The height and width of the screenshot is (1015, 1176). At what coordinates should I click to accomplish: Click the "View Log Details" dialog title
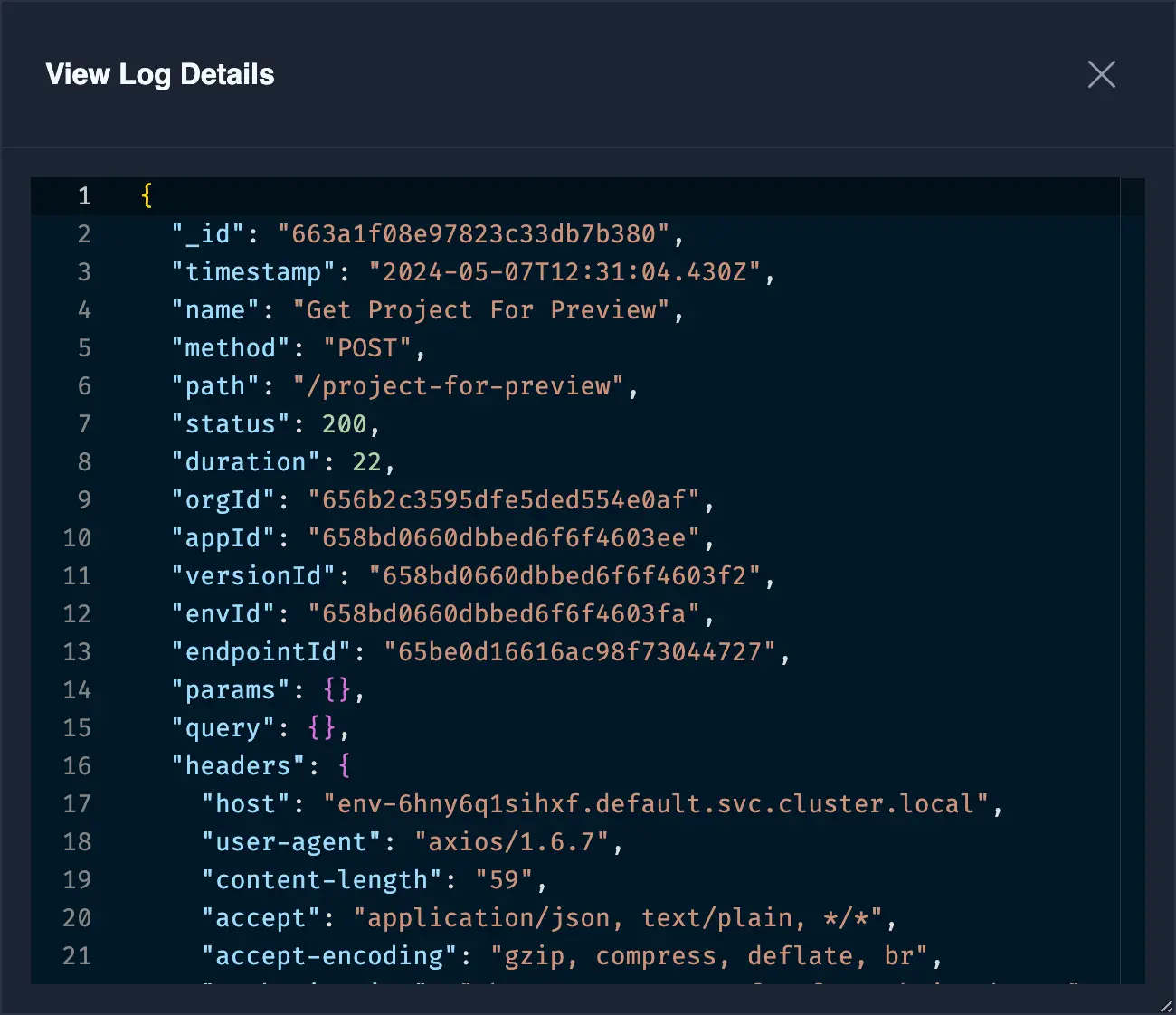[160, 74]
